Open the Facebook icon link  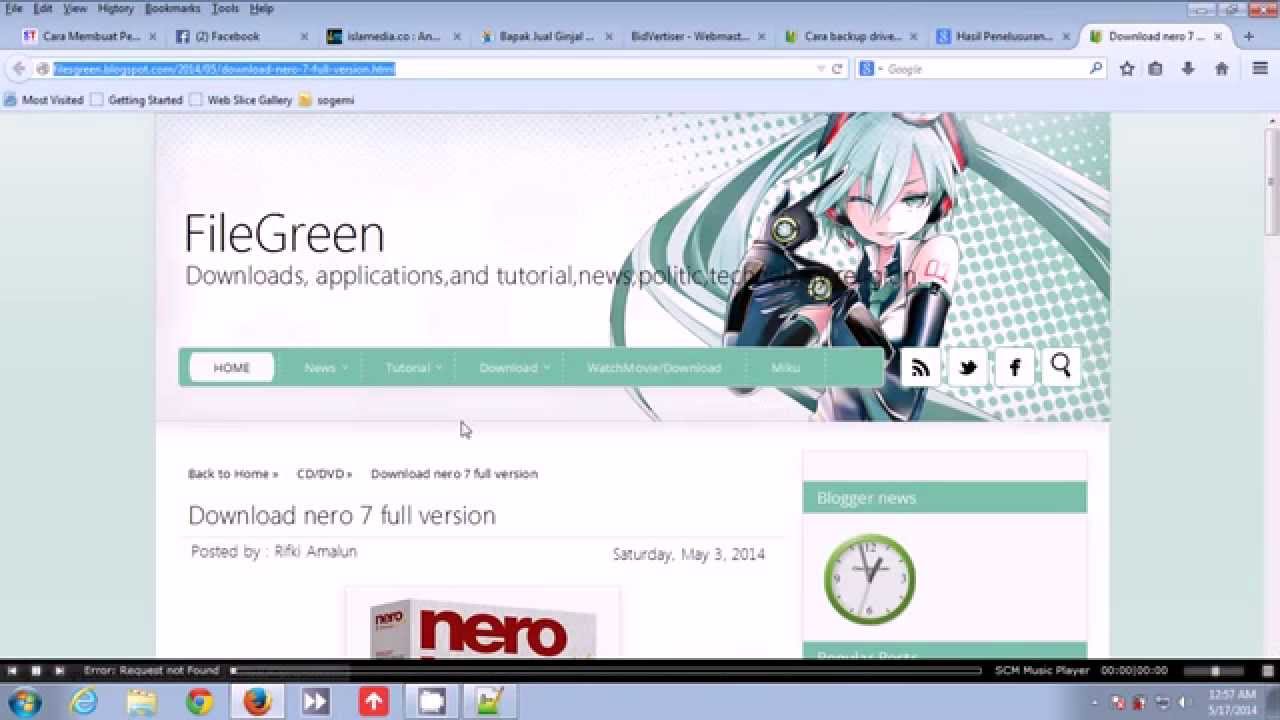pos(1014,367)
